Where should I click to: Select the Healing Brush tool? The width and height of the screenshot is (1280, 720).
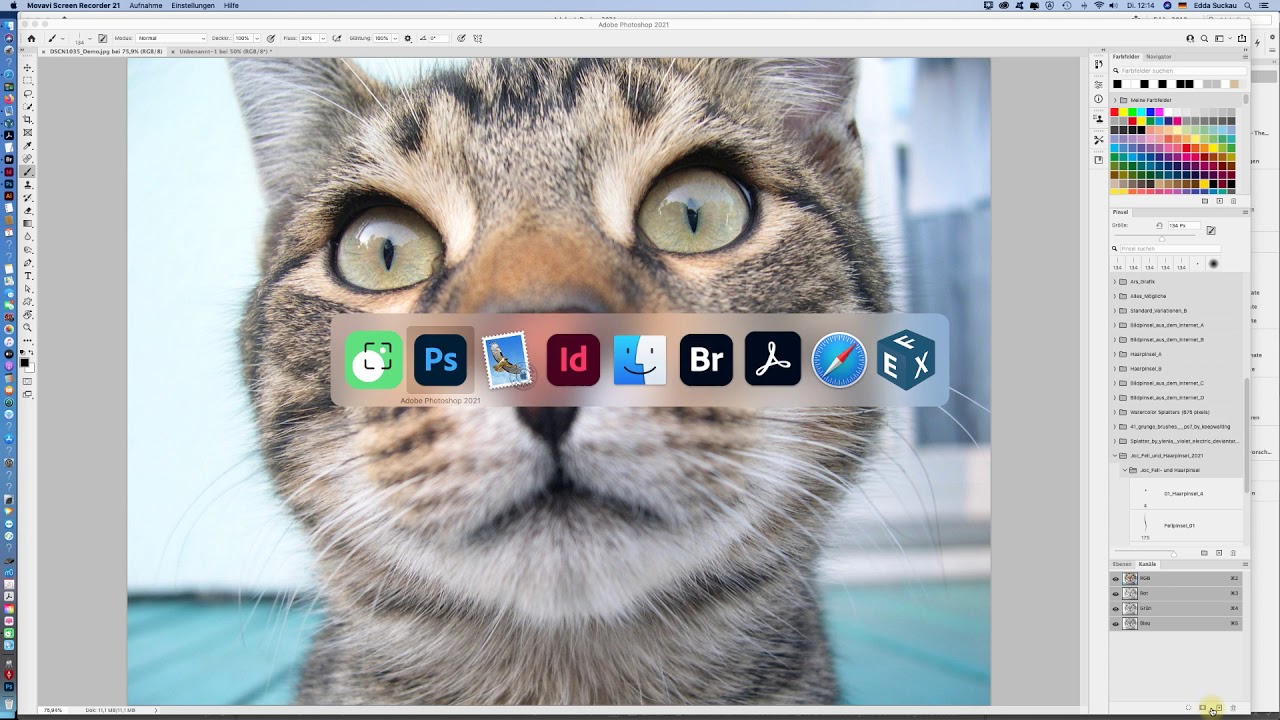tap(28, 158)
